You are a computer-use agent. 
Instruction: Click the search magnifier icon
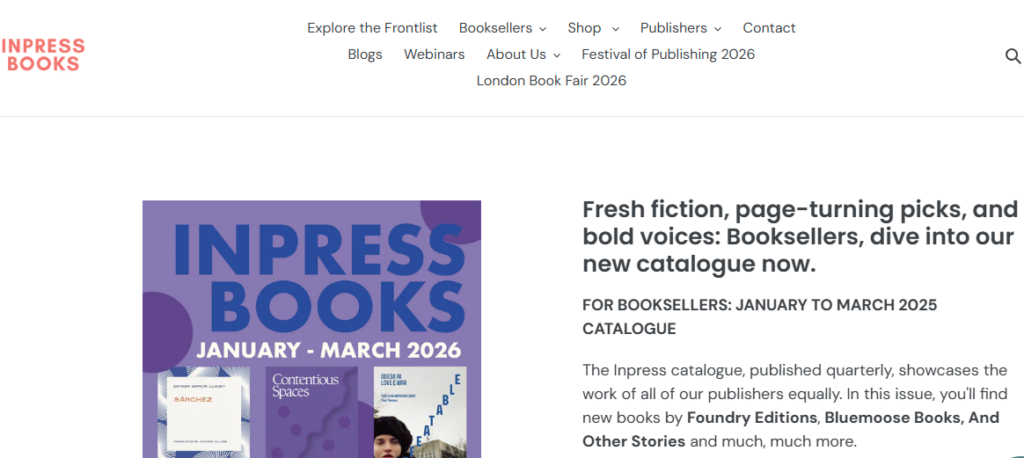pos(1012,56)
